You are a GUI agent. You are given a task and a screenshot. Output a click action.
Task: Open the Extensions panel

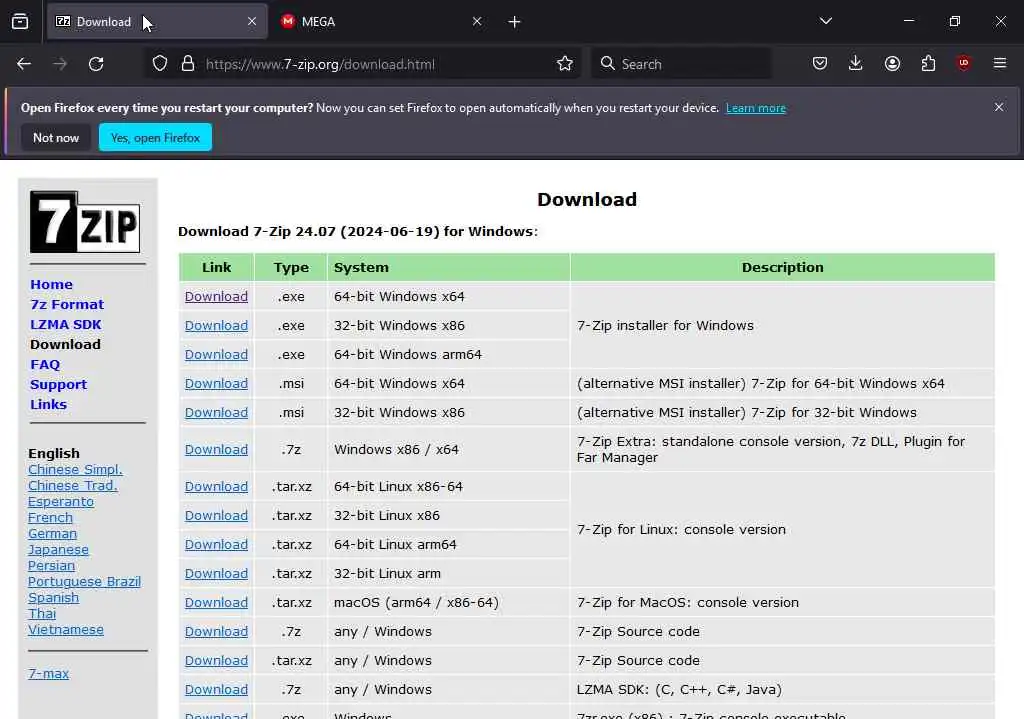pyautogui.click(x=928, y=63)
